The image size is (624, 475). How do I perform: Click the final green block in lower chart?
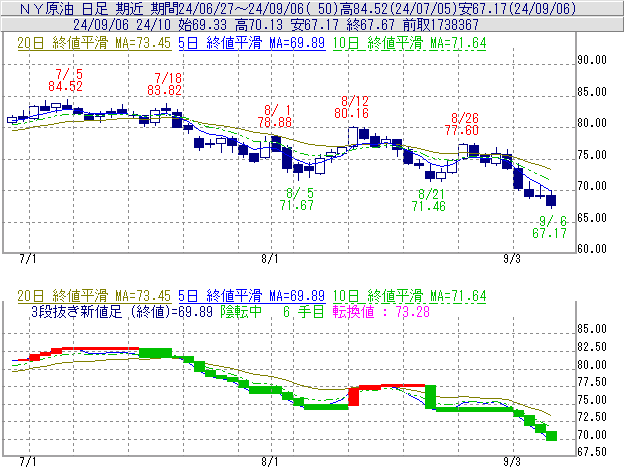[552, 436]
